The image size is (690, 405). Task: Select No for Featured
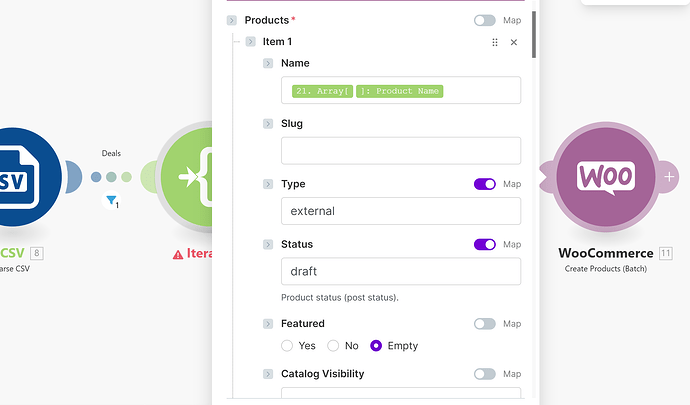(333, 346)
